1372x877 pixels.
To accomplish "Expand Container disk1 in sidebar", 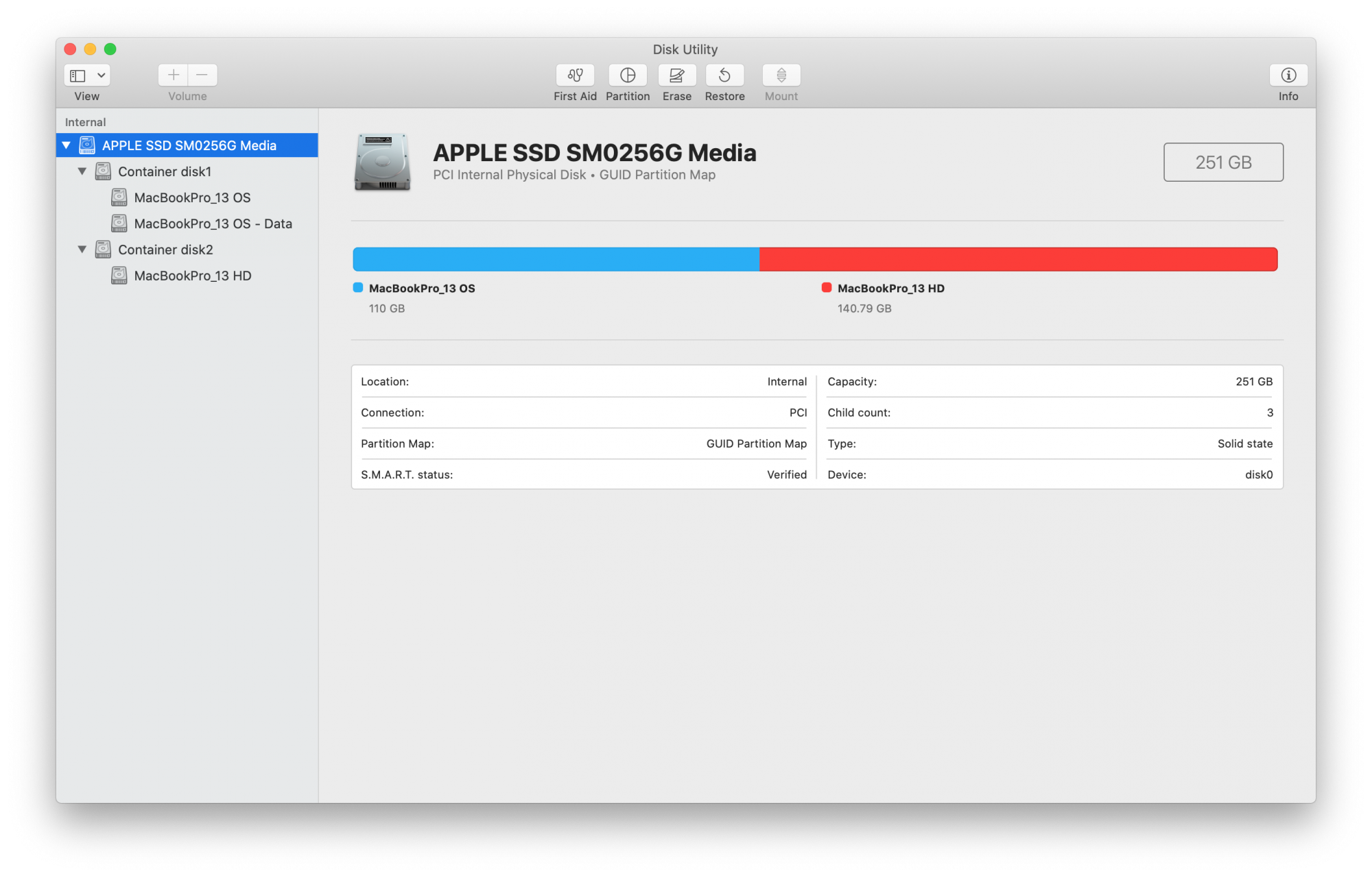I will click(x=83, y=170).
